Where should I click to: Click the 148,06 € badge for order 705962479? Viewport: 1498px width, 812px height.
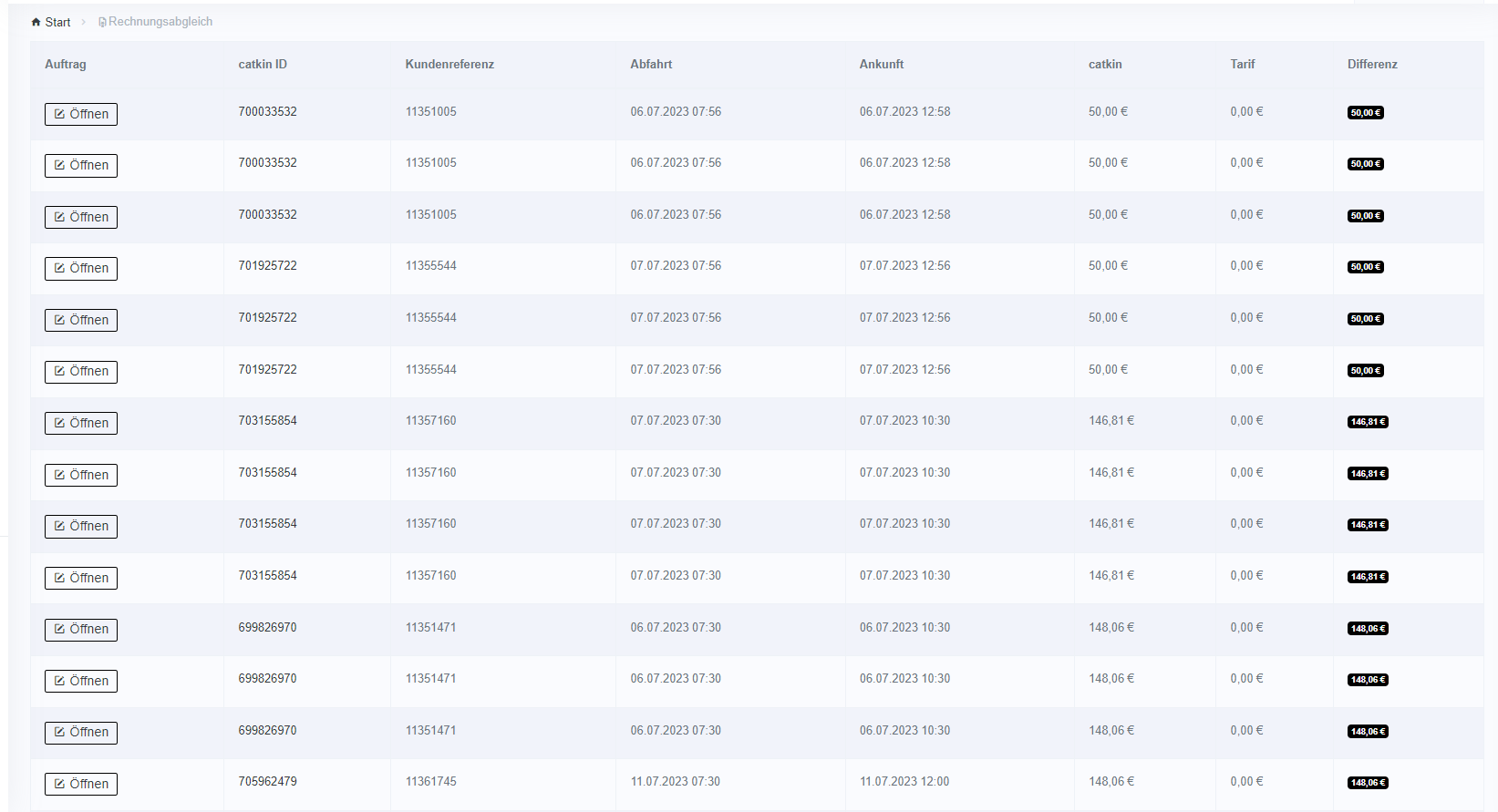point(1368,783)
